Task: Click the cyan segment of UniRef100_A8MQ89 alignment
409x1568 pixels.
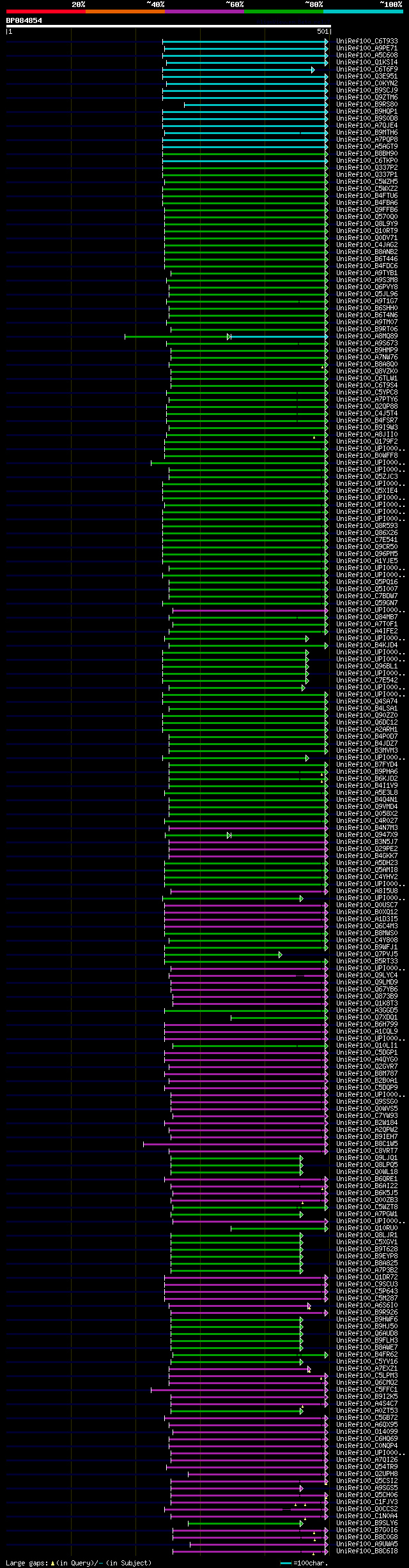Action: [279, 336]
